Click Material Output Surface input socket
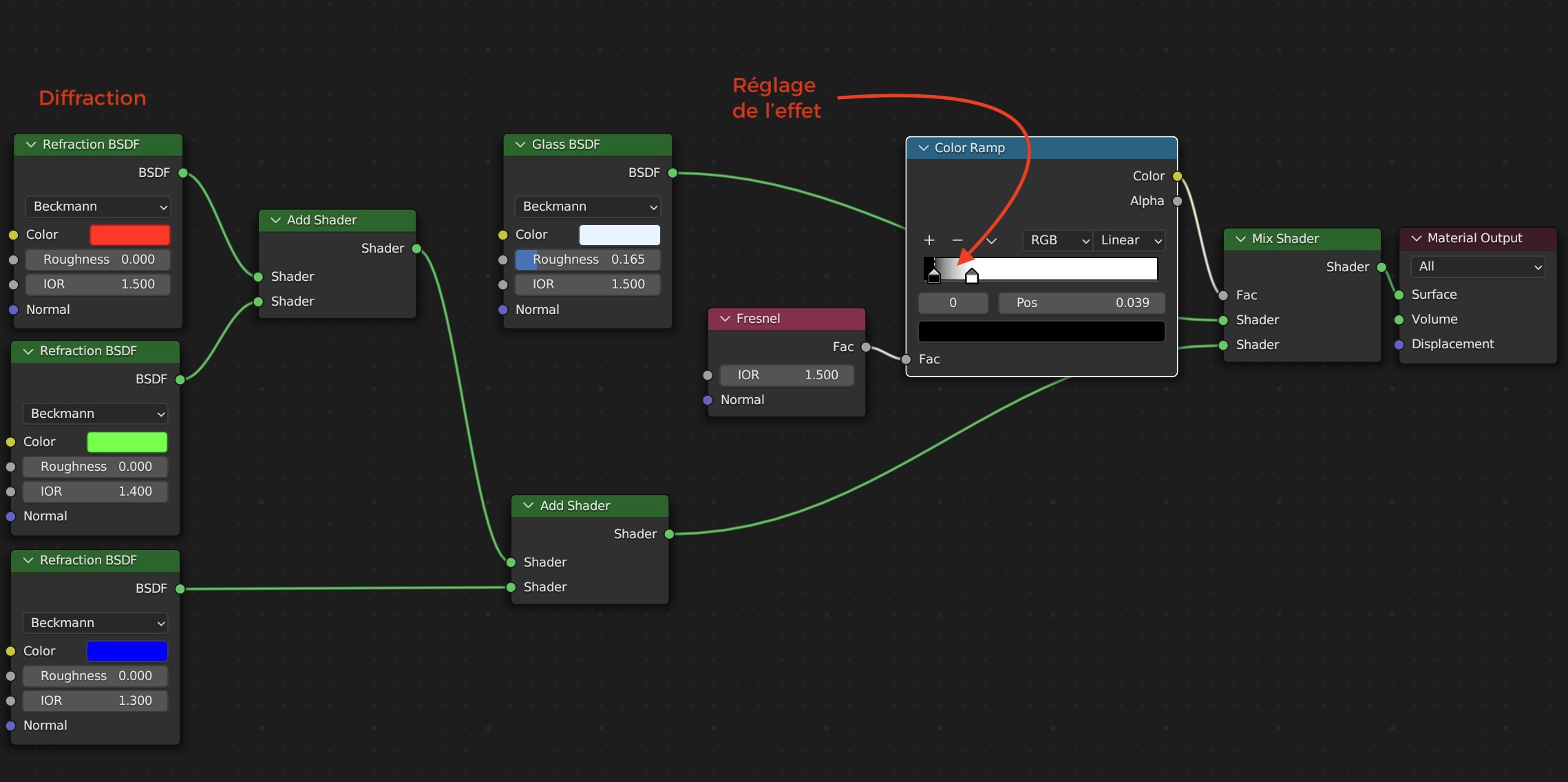The width and height of the screenshot is (1568, 782). pyautogui.click(x=1399, y=295)
